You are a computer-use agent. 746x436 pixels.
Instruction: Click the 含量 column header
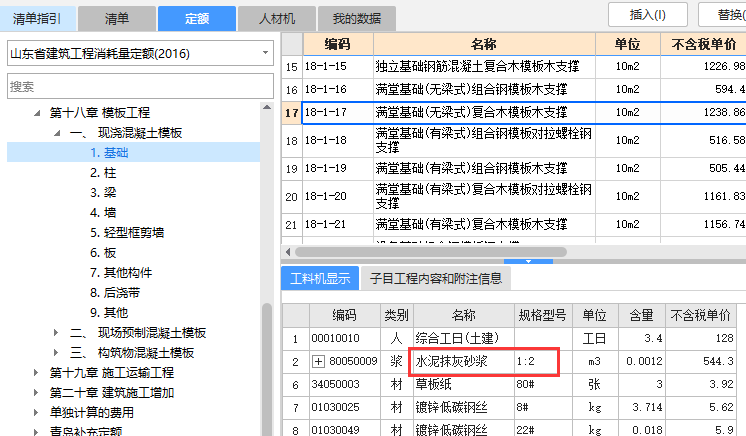tap(642, 315)
